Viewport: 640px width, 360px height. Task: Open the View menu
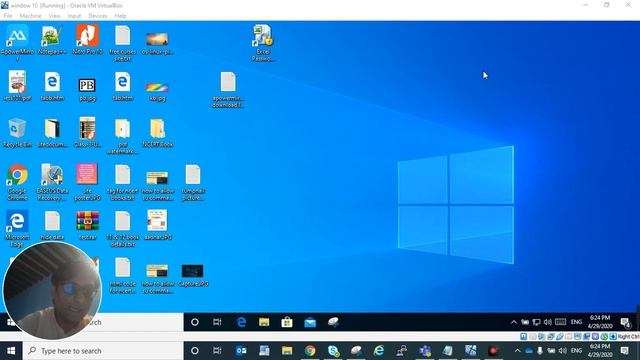[54, 16]
